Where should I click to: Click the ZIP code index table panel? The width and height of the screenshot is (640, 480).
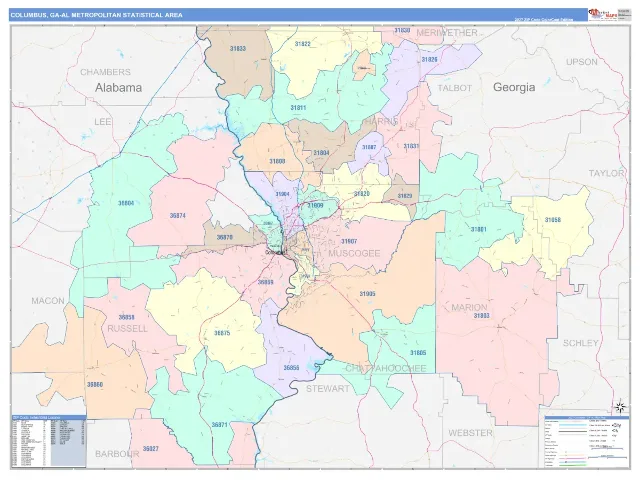click(x=49, y=441)
